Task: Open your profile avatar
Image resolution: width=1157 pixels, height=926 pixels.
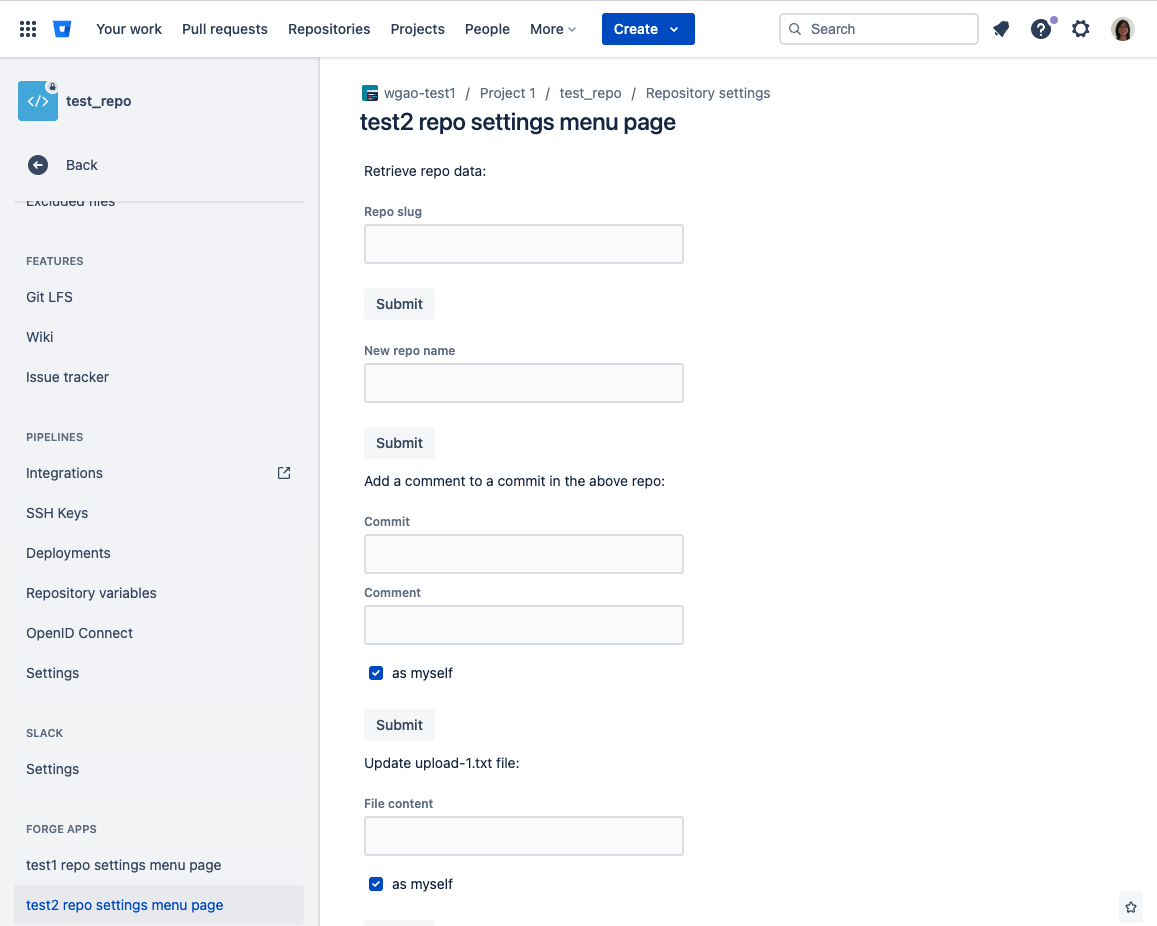Action: tap(1122, 29)
